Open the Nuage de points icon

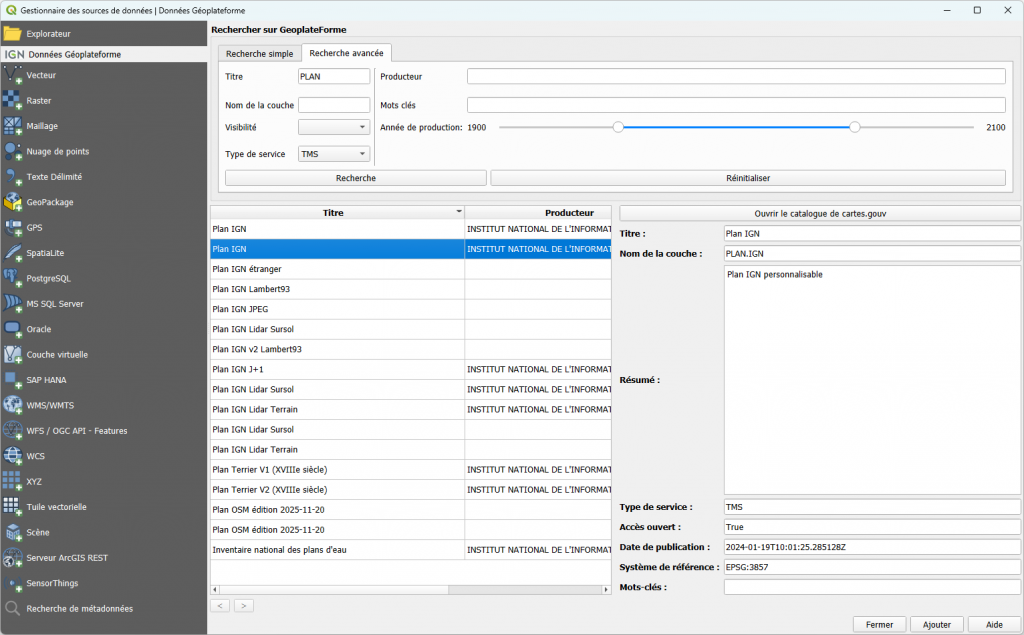pos(13,151)
